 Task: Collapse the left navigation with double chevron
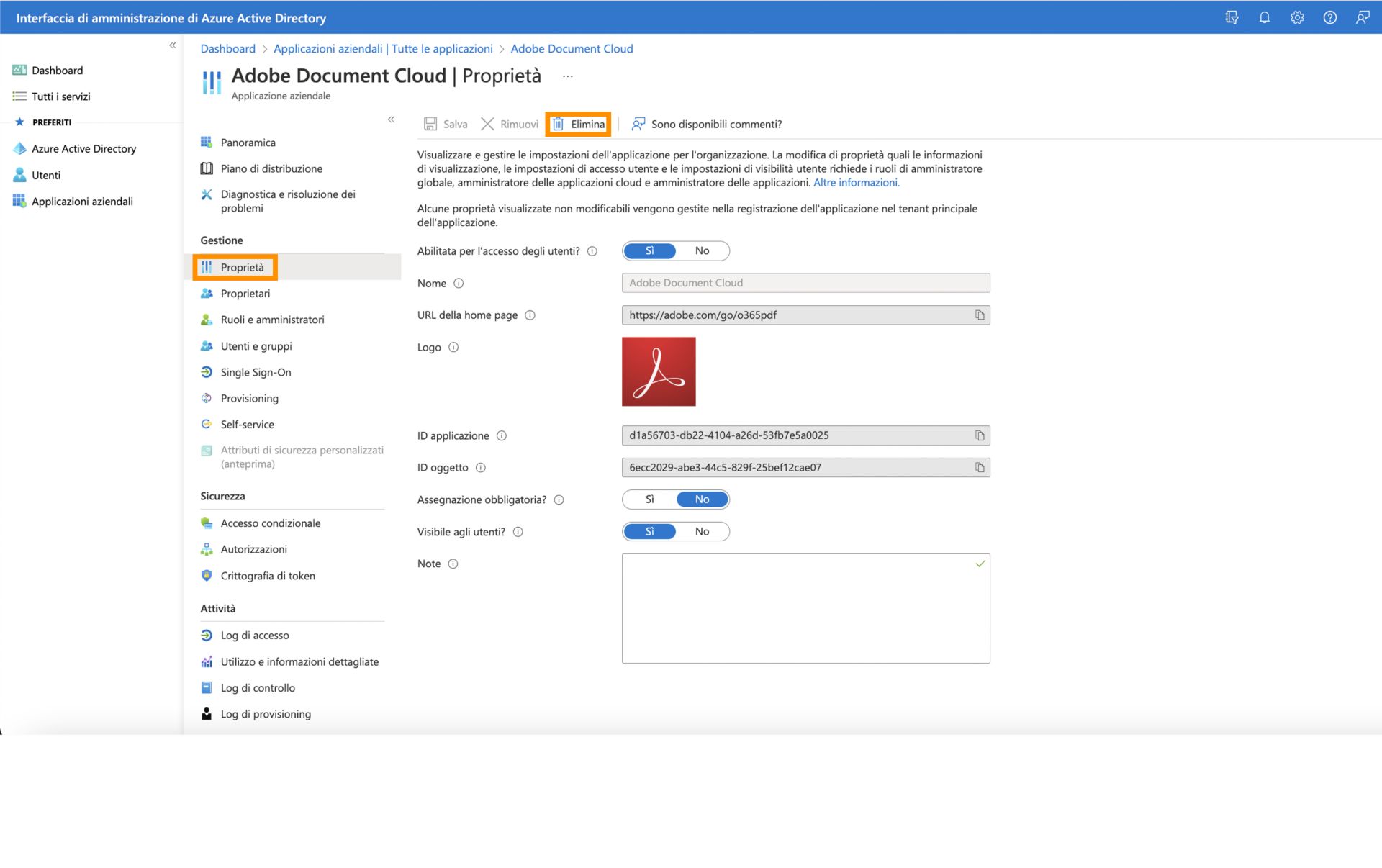(x=173, y=45)
